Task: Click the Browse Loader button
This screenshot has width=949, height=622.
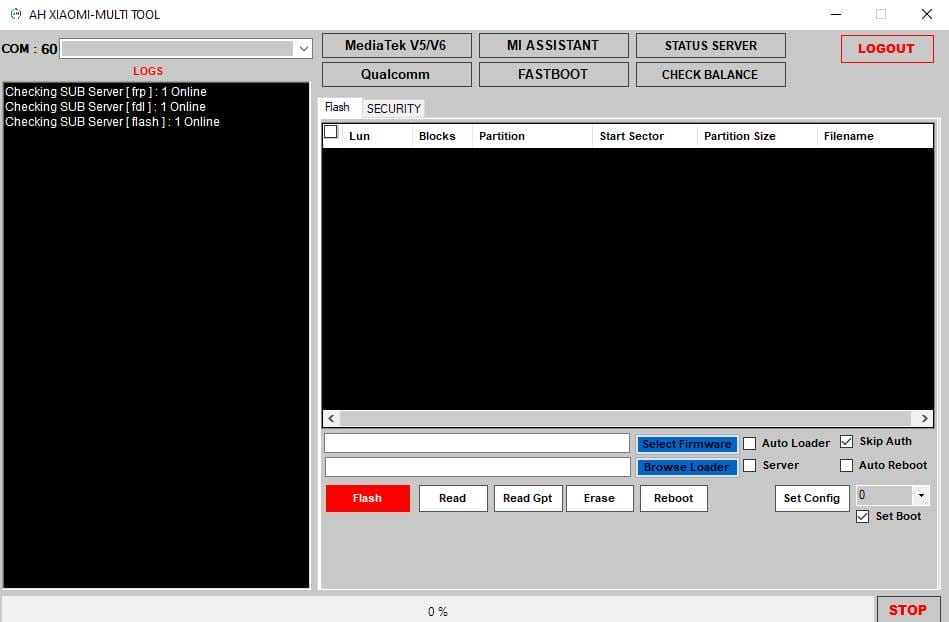Action: point(686,467)
